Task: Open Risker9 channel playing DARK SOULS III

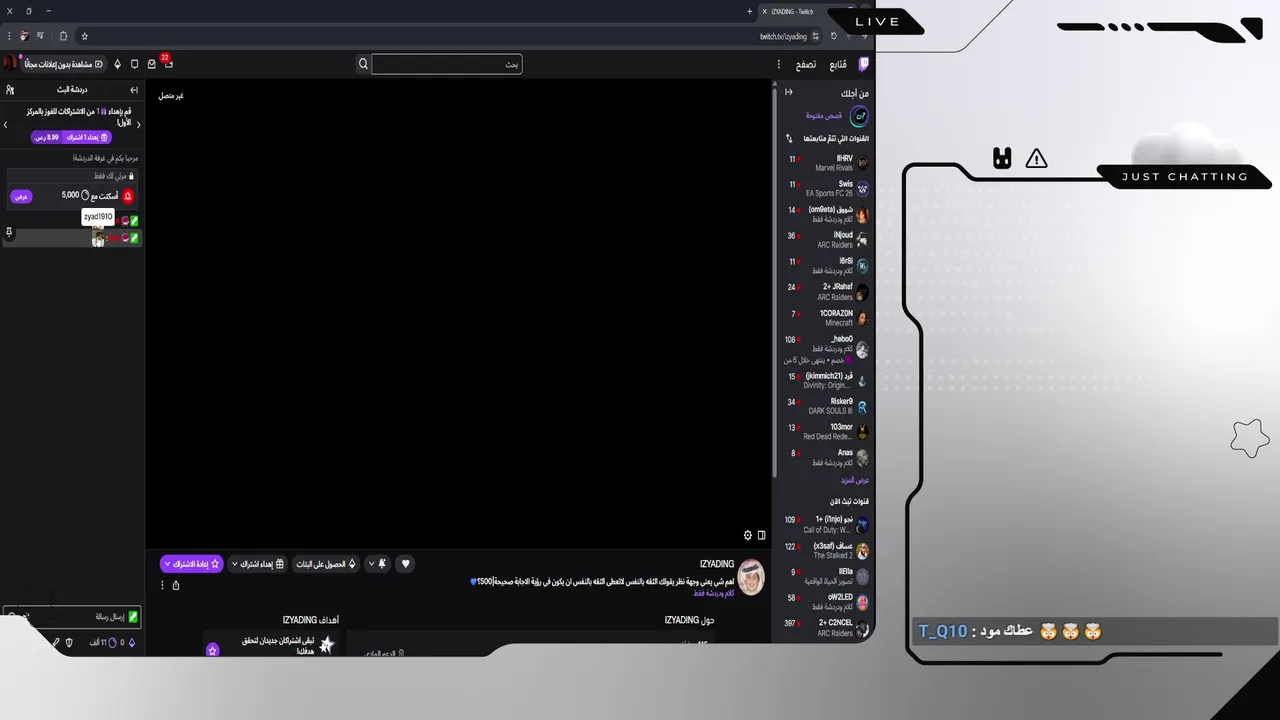Action: click(x=826, y=406)
